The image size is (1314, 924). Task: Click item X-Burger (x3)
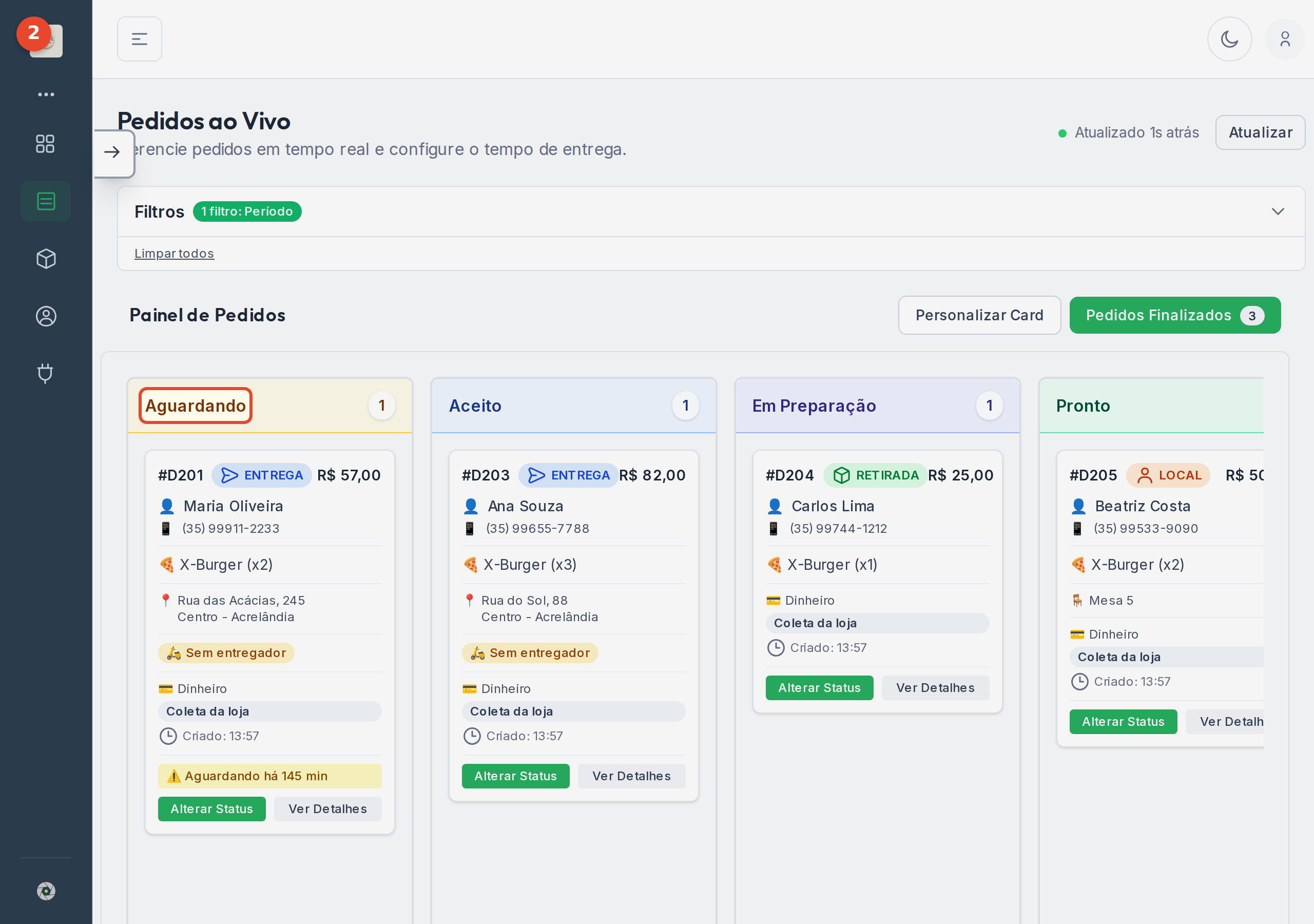530,565
